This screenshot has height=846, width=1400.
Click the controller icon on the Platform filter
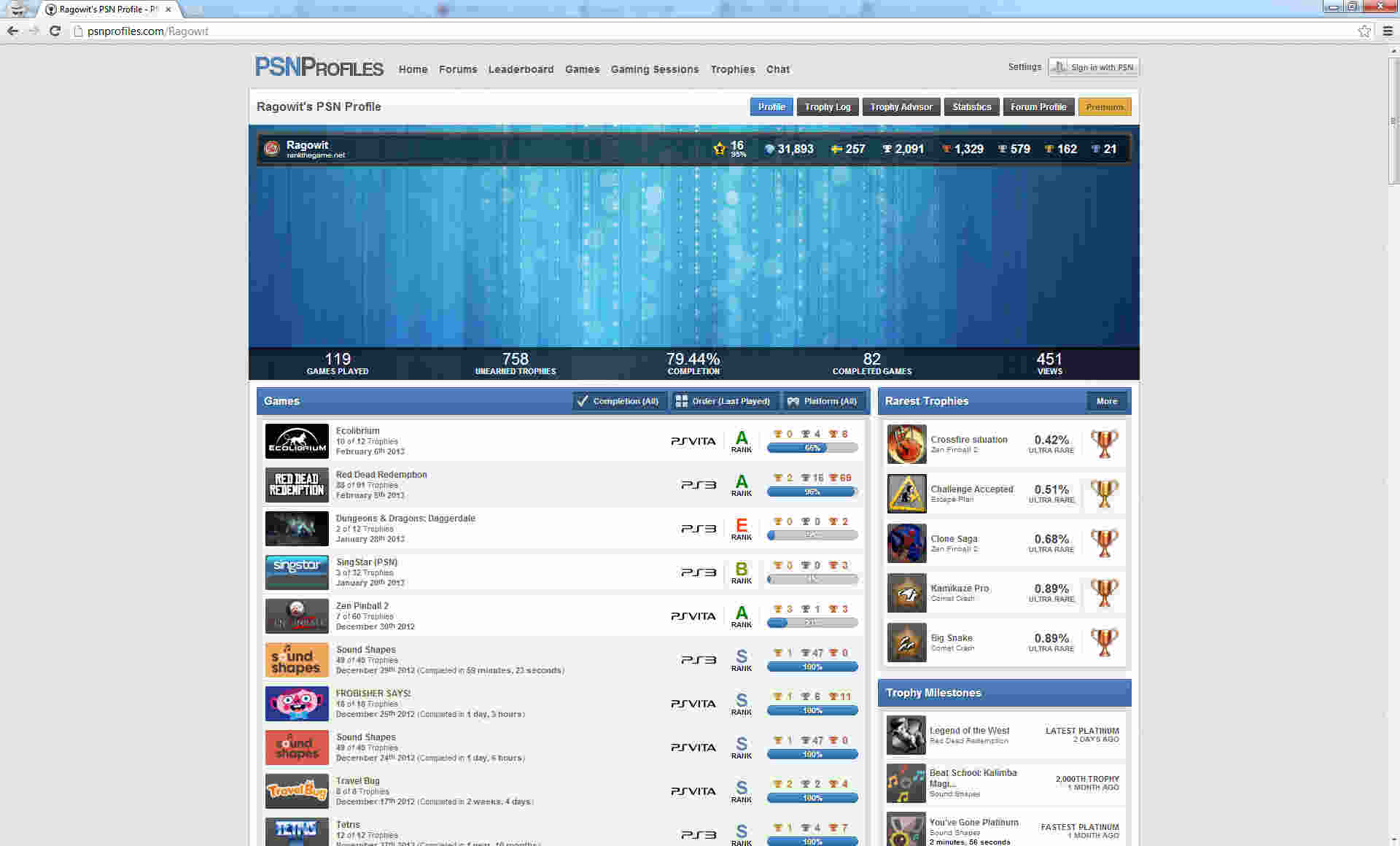coord(793,400)
